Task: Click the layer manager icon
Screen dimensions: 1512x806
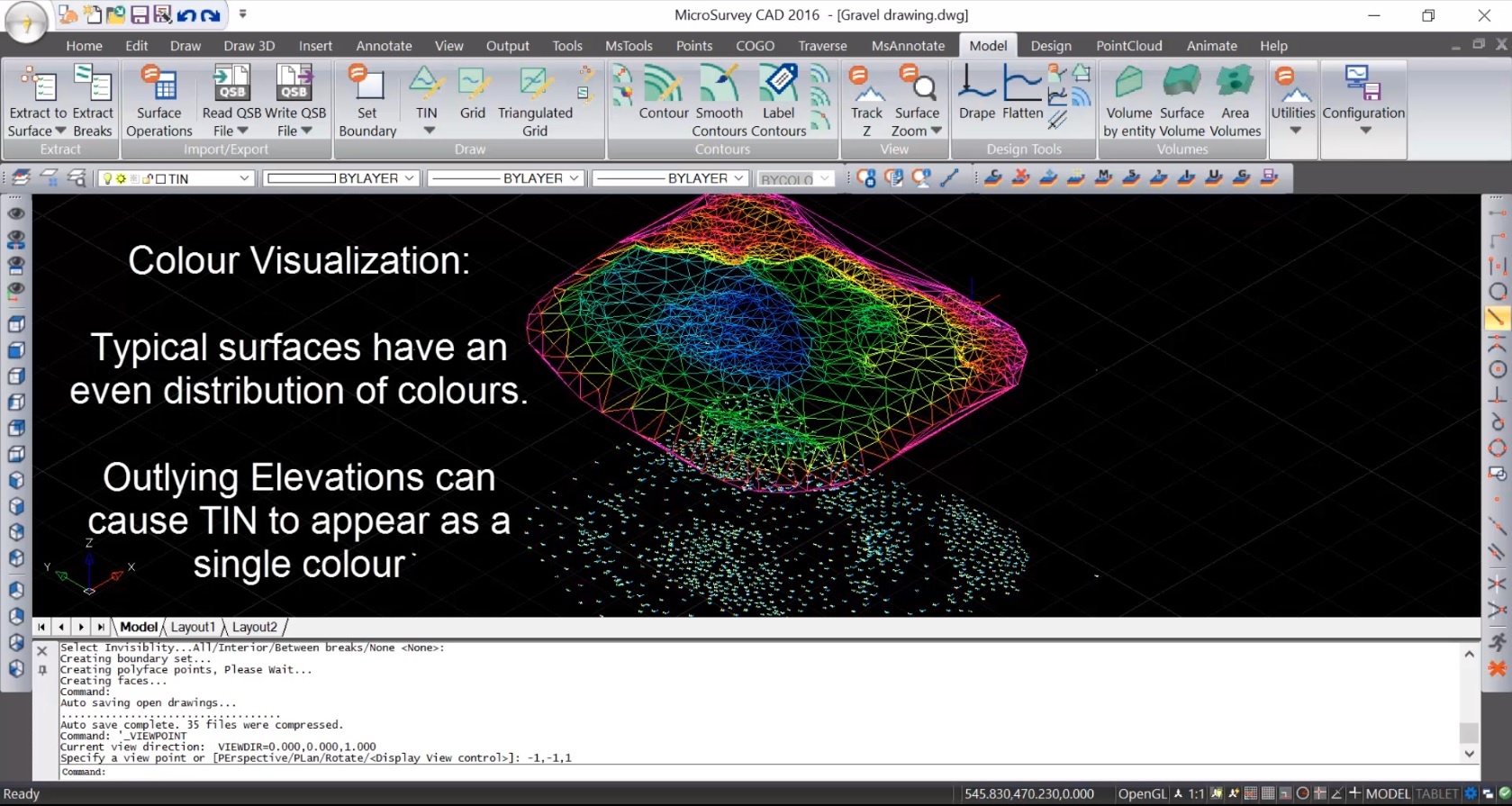Action: click(21, 178)
